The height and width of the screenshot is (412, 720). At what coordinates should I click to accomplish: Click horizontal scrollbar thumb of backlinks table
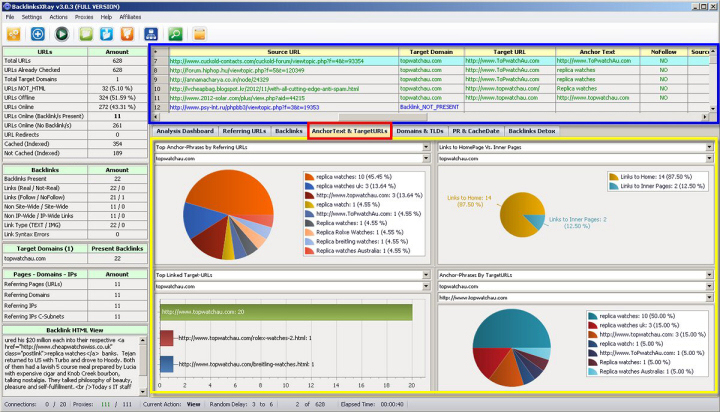coord(383,117)
